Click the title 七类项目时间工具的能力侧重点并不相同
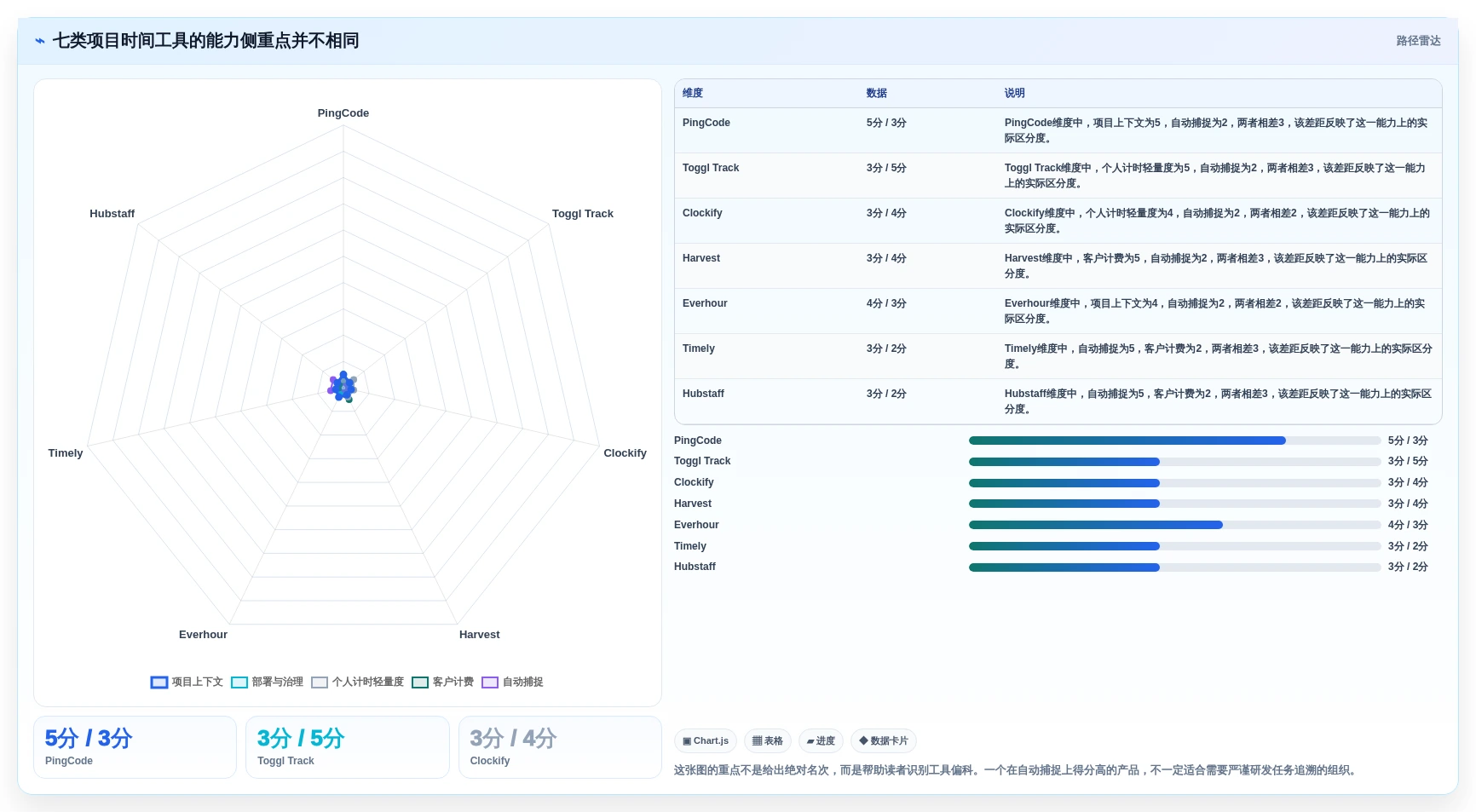 [x=205, y=41]
